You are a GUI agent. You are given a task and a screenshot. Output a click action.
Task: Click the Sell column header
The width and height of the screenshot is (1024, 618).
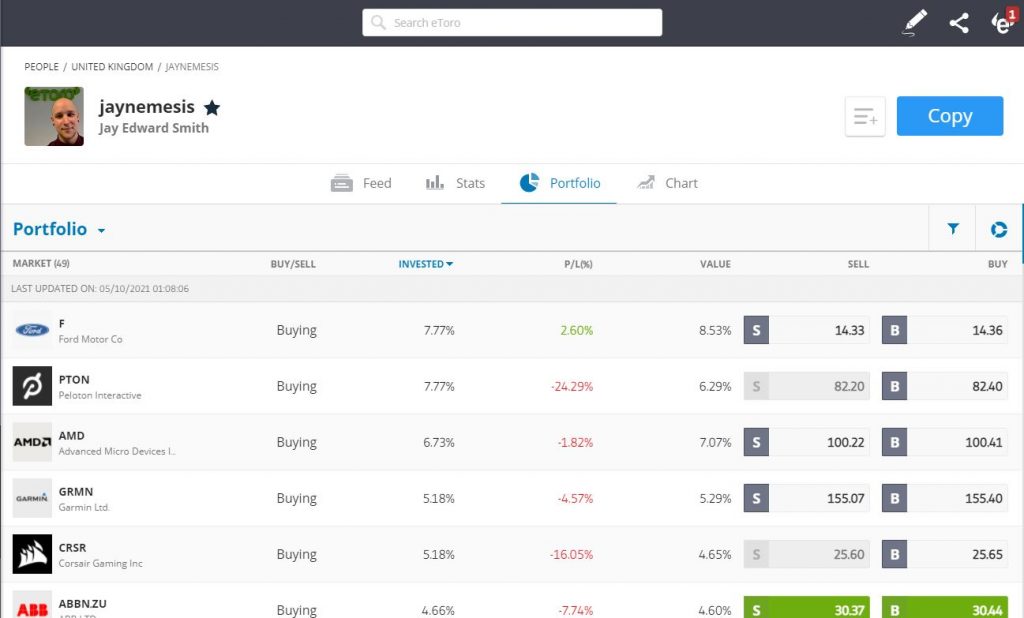[x=858, y=264]
